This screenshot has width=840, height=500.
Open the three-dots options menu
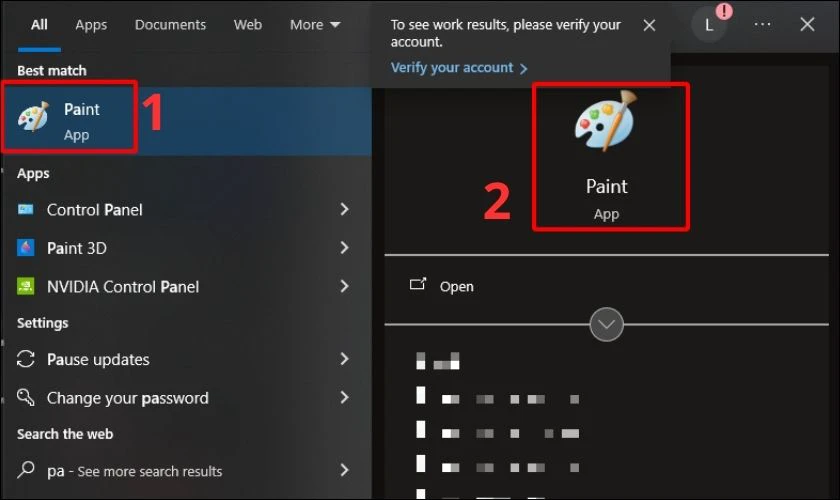(x=763, y=25)
